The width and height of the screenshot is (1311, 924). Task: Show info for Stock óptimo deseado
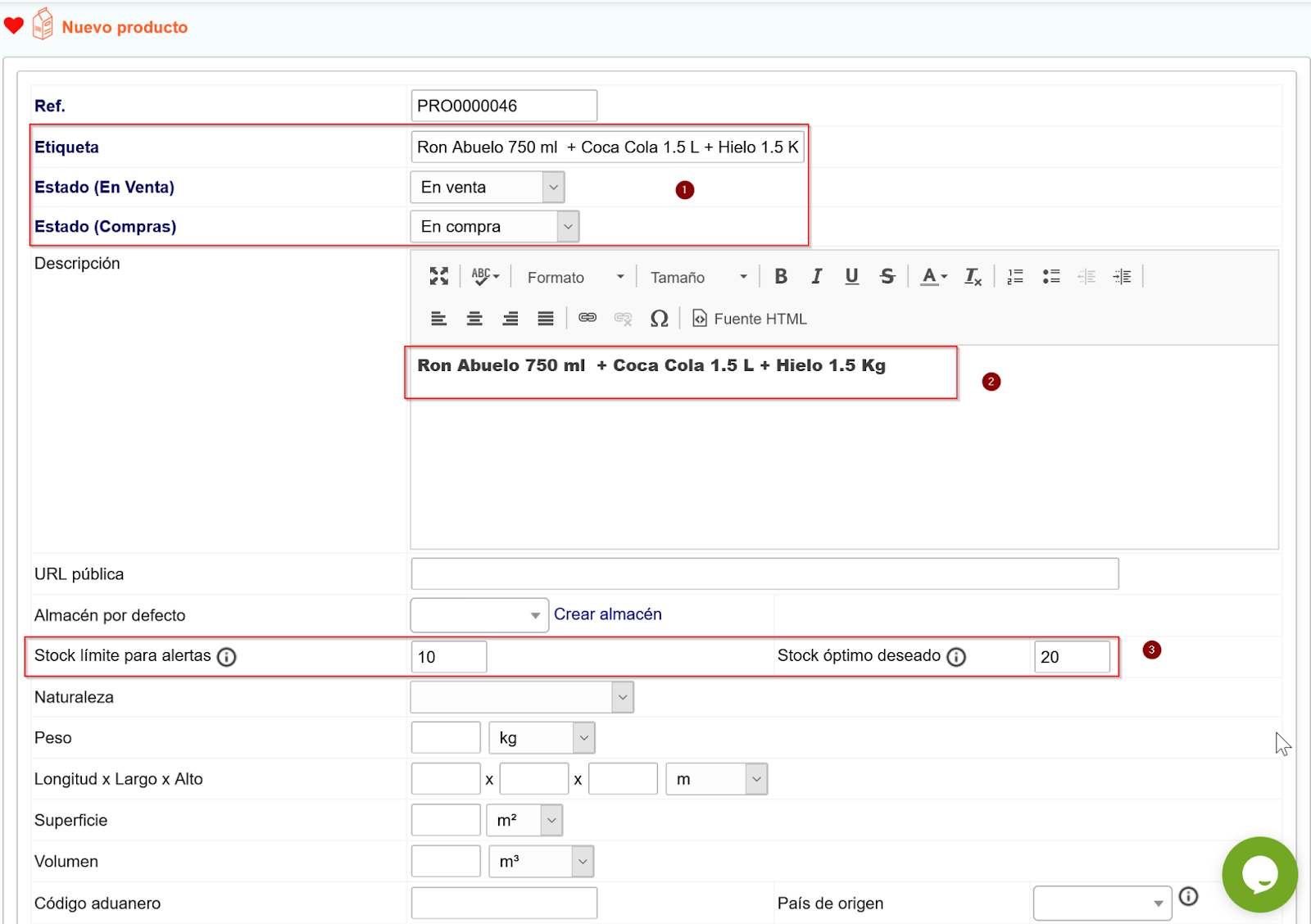(x=956, y=657)
